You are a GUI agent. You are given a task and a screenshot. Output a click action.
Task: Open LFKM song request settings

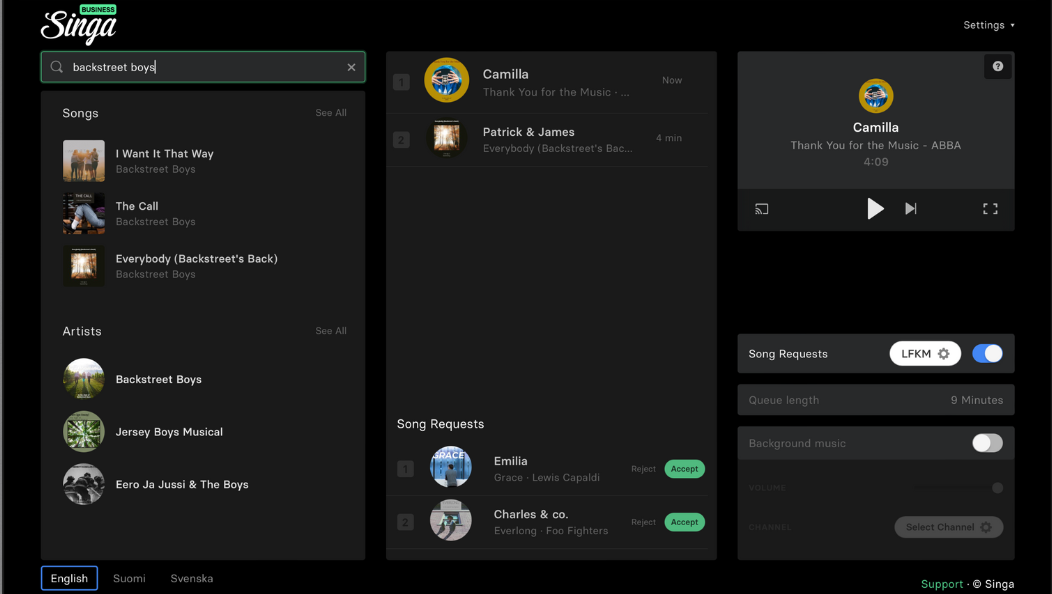925,354
